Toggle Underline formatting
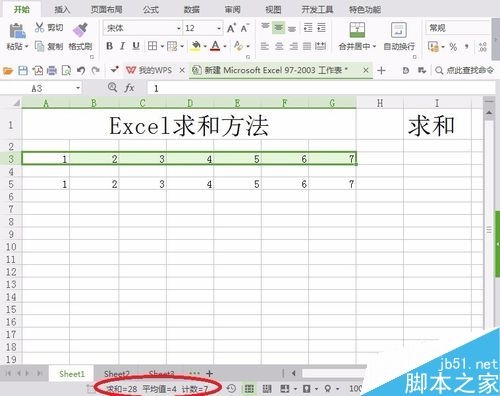This screenshot has height=396, width=500. coord(136,46)
